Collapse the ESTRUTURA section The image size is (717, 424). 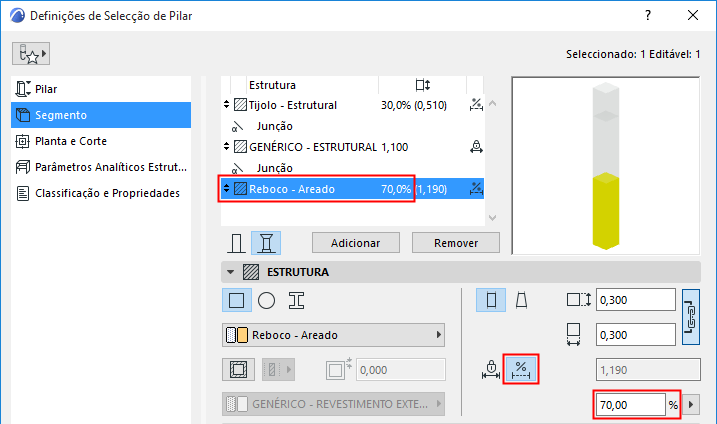(x=232, y=272)
